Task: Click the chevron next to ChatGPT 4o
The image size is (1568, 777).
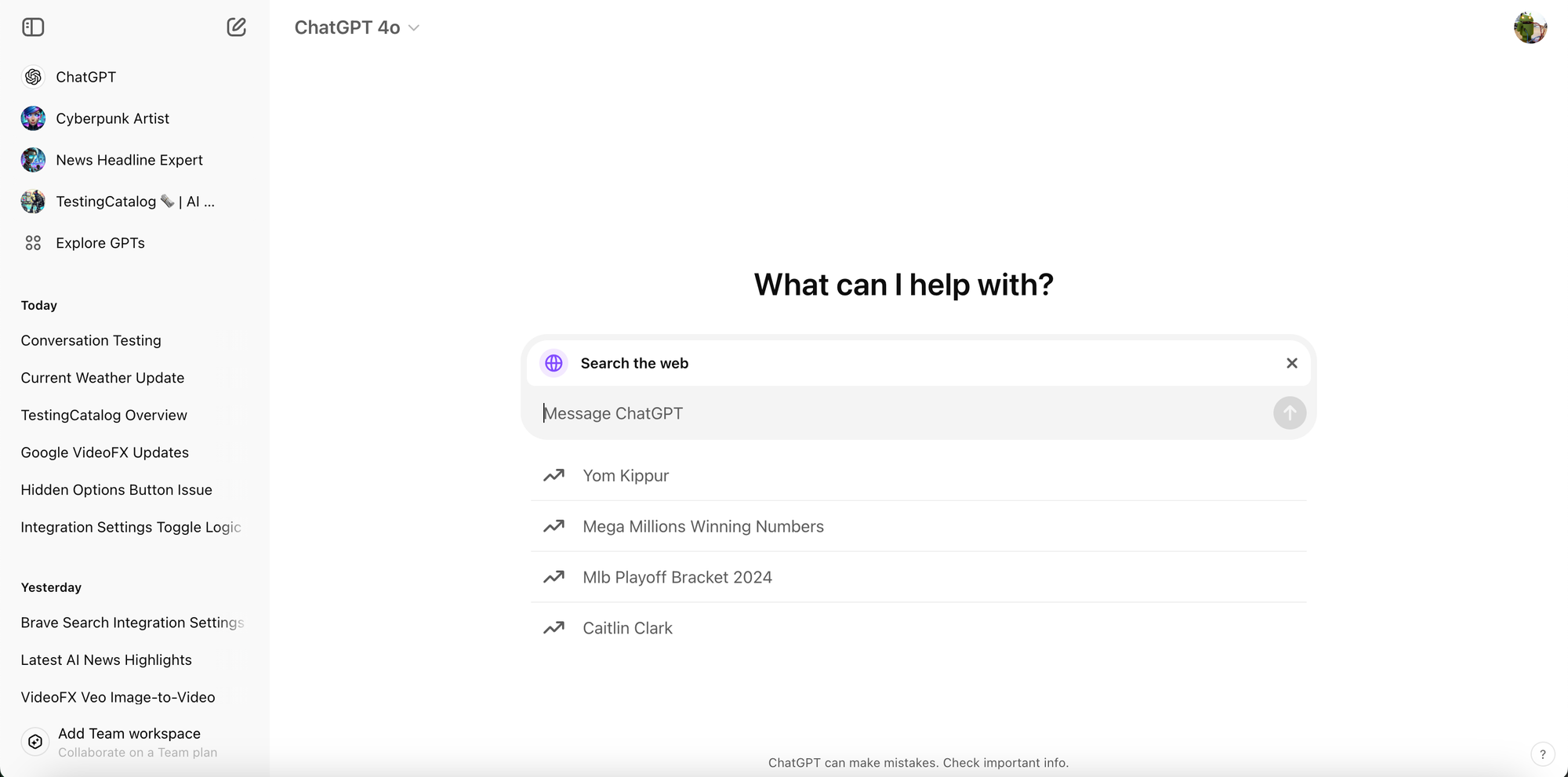Action: (x=415, y=28)
